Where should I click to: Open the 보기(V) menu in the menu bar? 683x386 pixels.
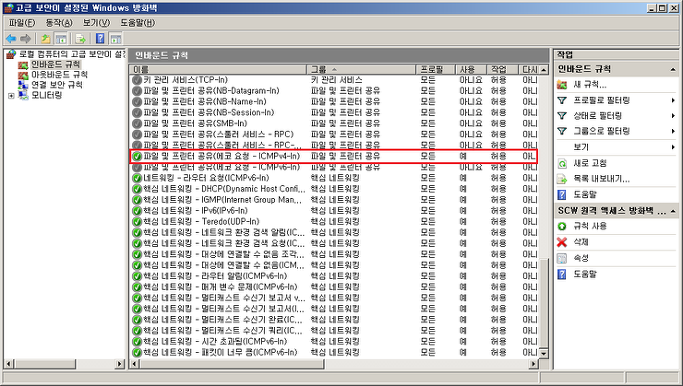click(96, 23)
